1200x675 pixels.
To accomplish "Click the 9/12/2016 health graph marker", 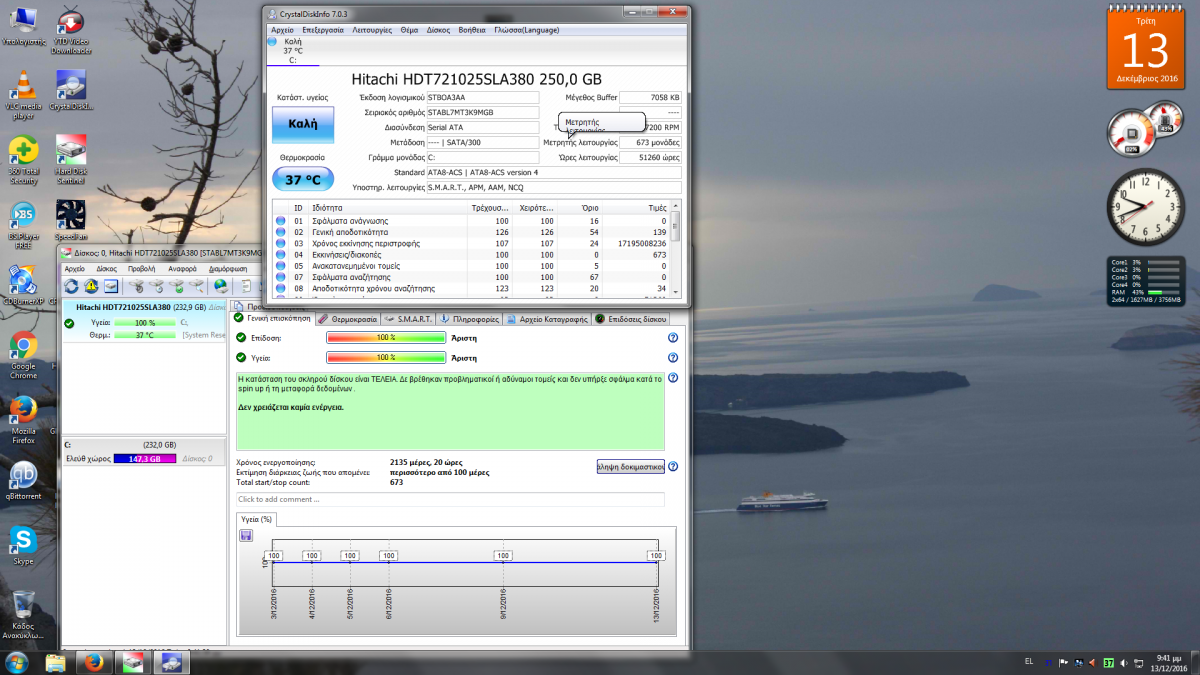I will click(x=503, y=555).
